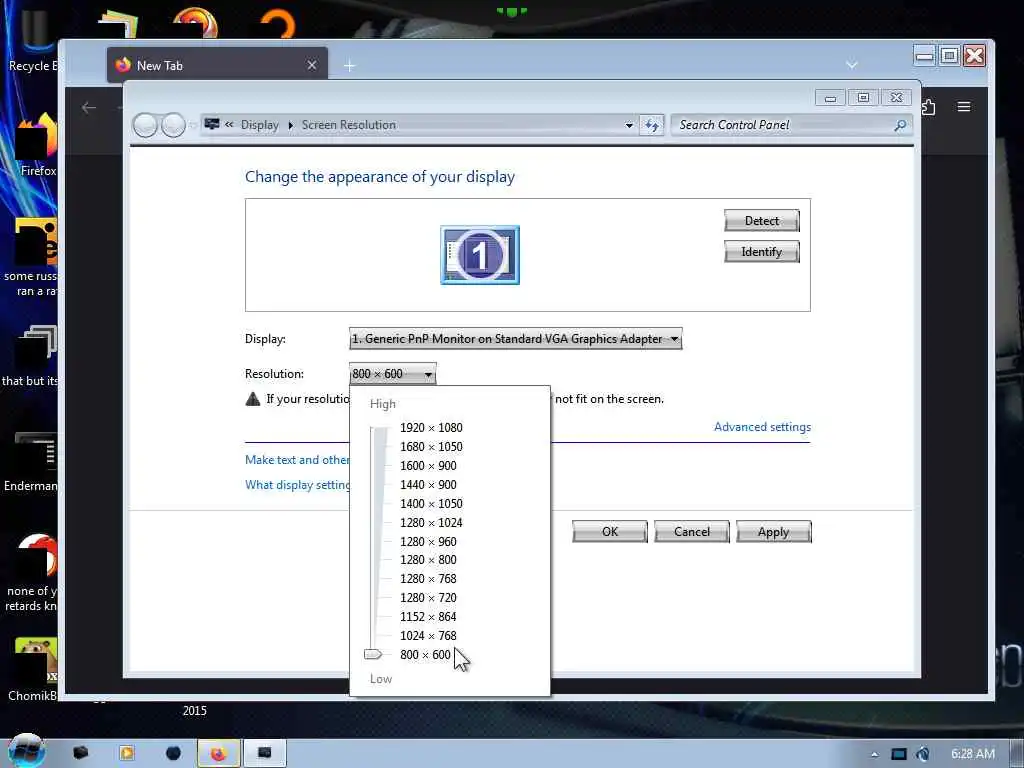
Task: Click the Detect button
Action: (x=761, y=221)
